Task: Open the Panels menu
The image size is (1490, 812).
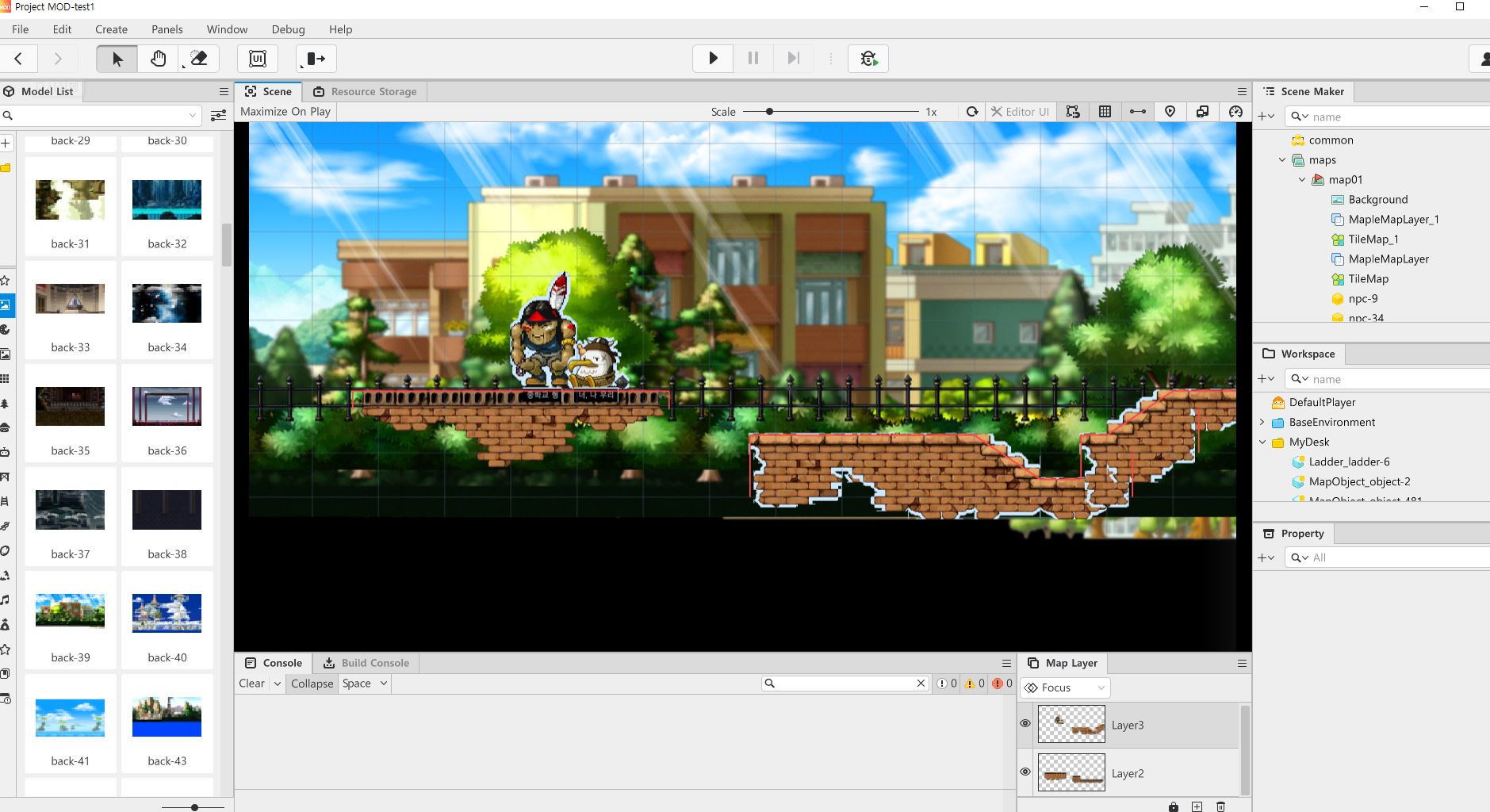Action: (167, 29)
